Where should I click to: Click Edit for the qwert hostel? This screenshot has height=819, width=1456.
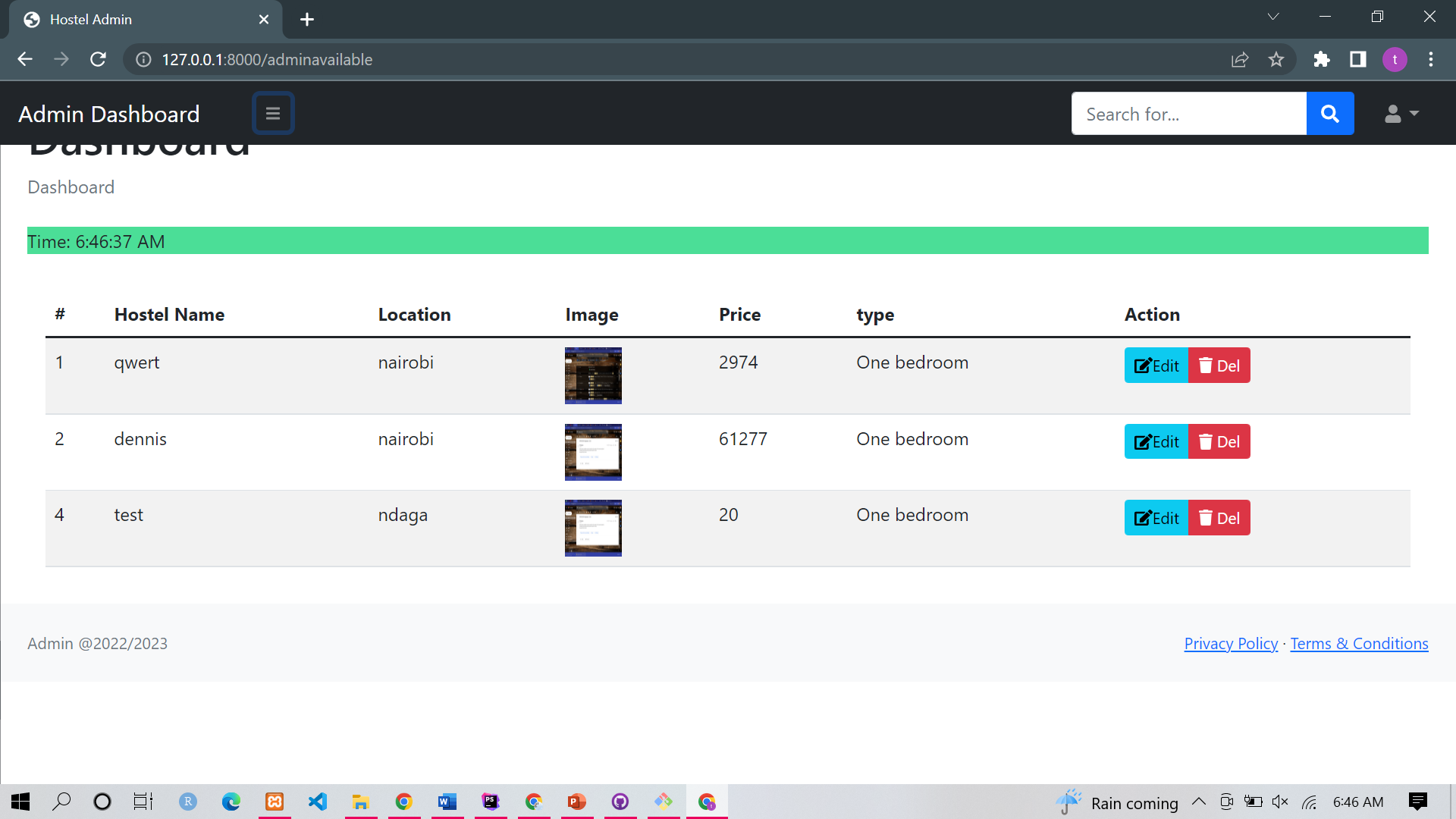coord(1156,365)
